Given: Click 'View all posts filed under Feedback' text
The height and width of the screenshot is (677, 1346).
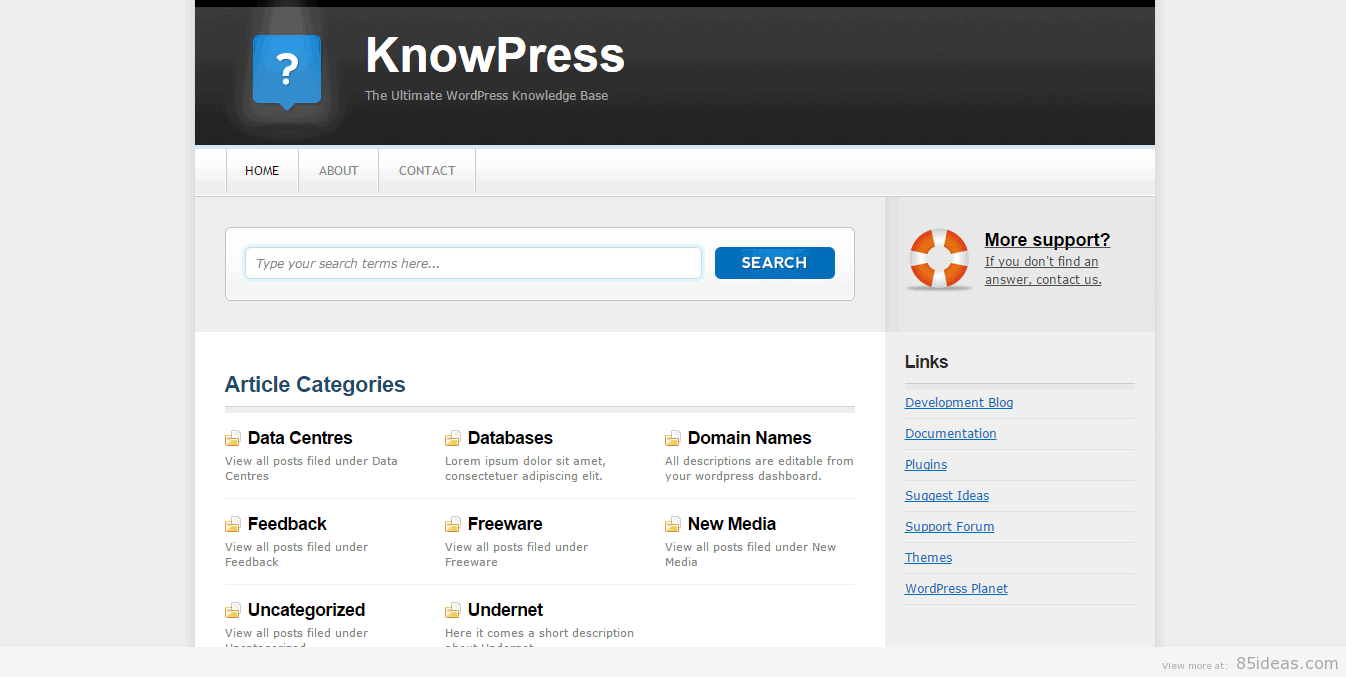Looking at the screenshot, I should coord(296,555).
